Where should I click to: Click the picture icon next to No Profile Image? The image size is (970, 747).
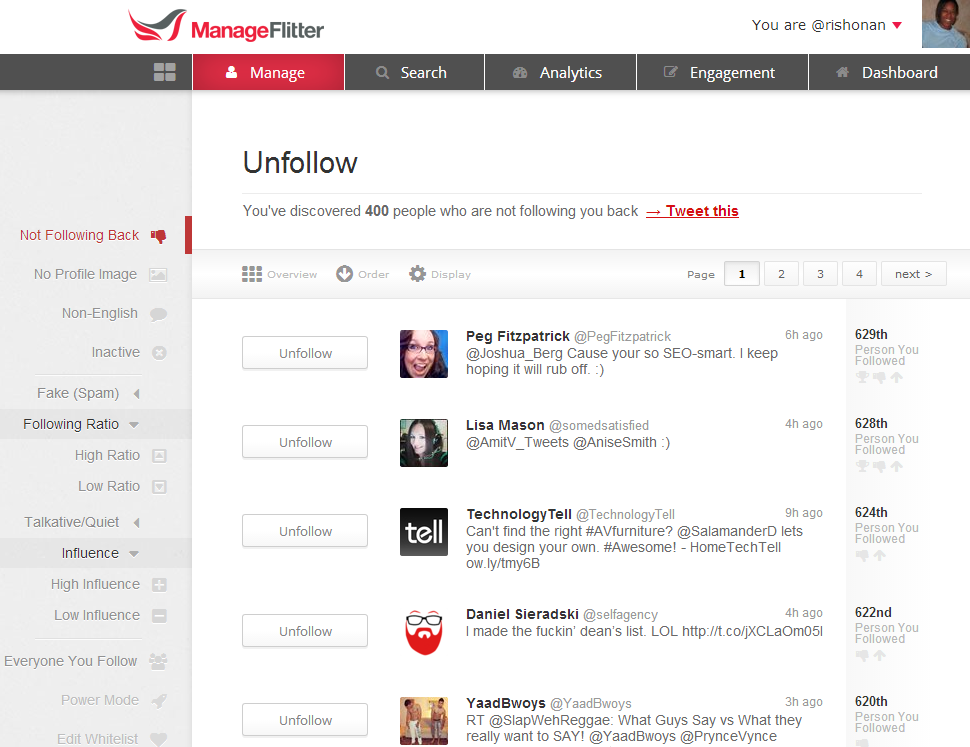coord(158,275)
